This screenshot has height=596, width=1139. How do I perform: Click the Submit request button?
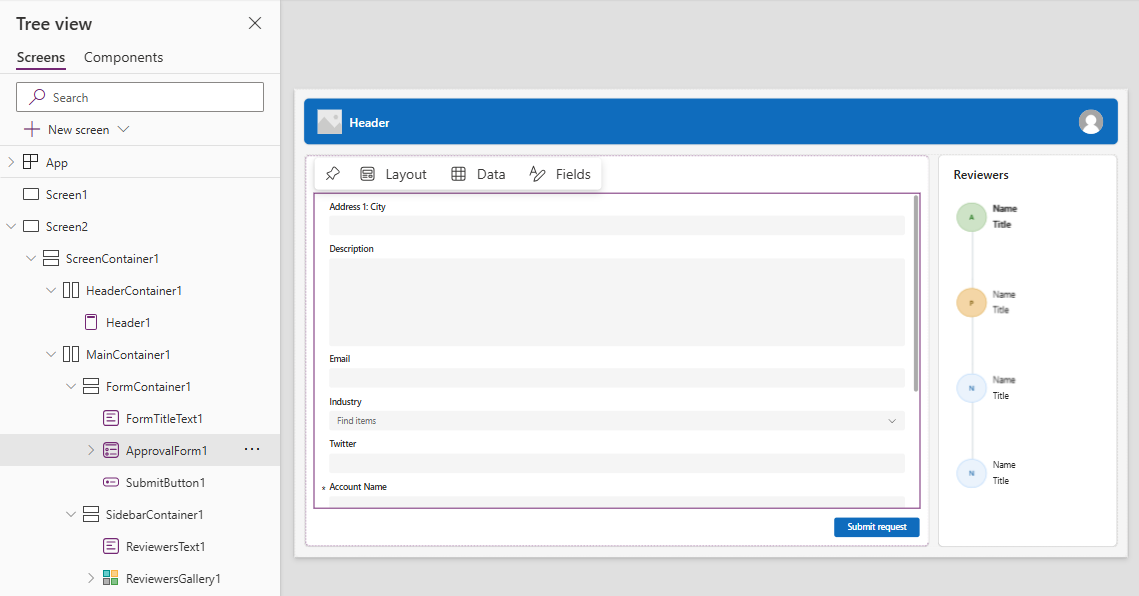(x=877, y=527)
